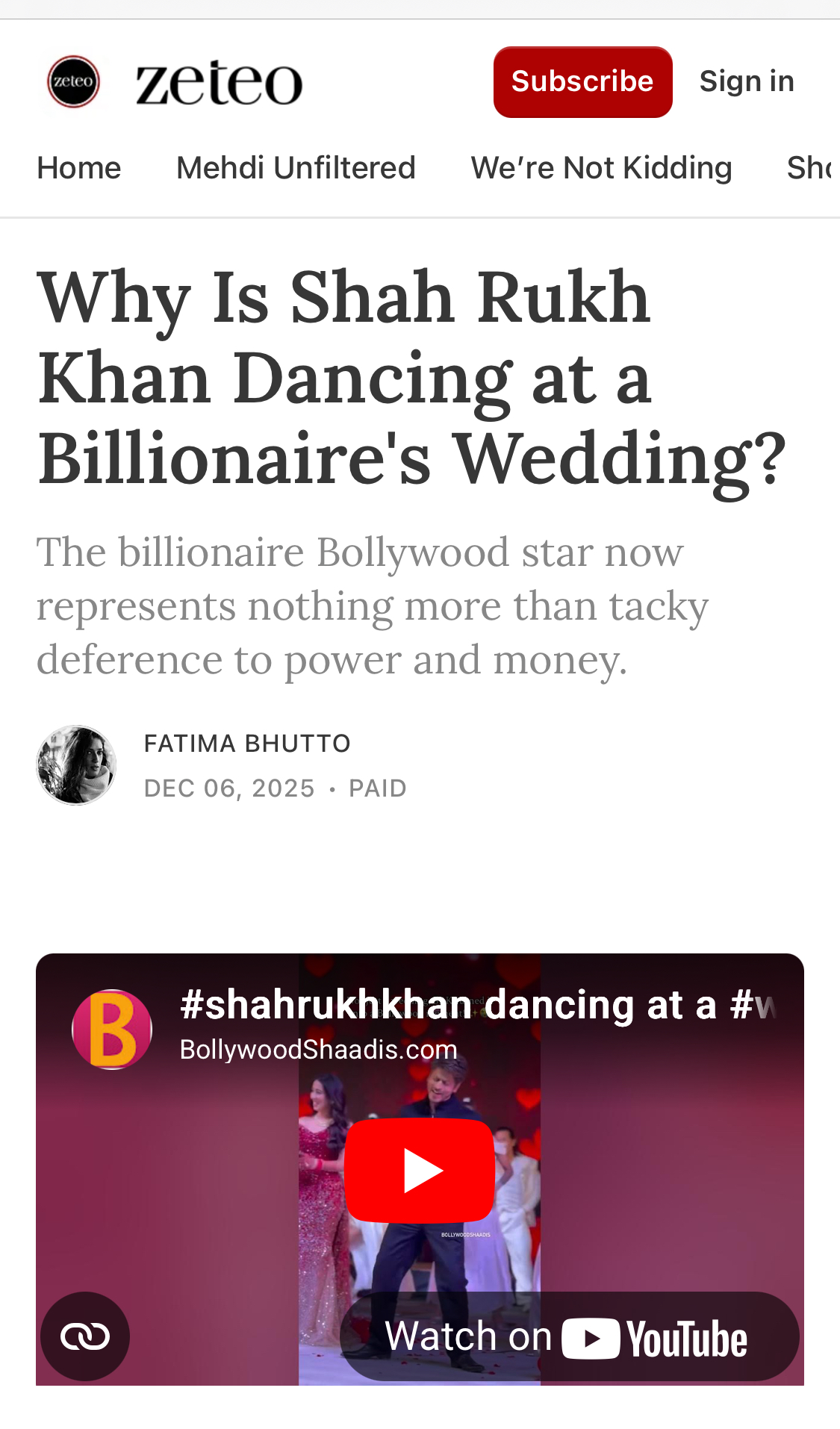Open the Mehdi Unfiltered tab

point(296,168)
